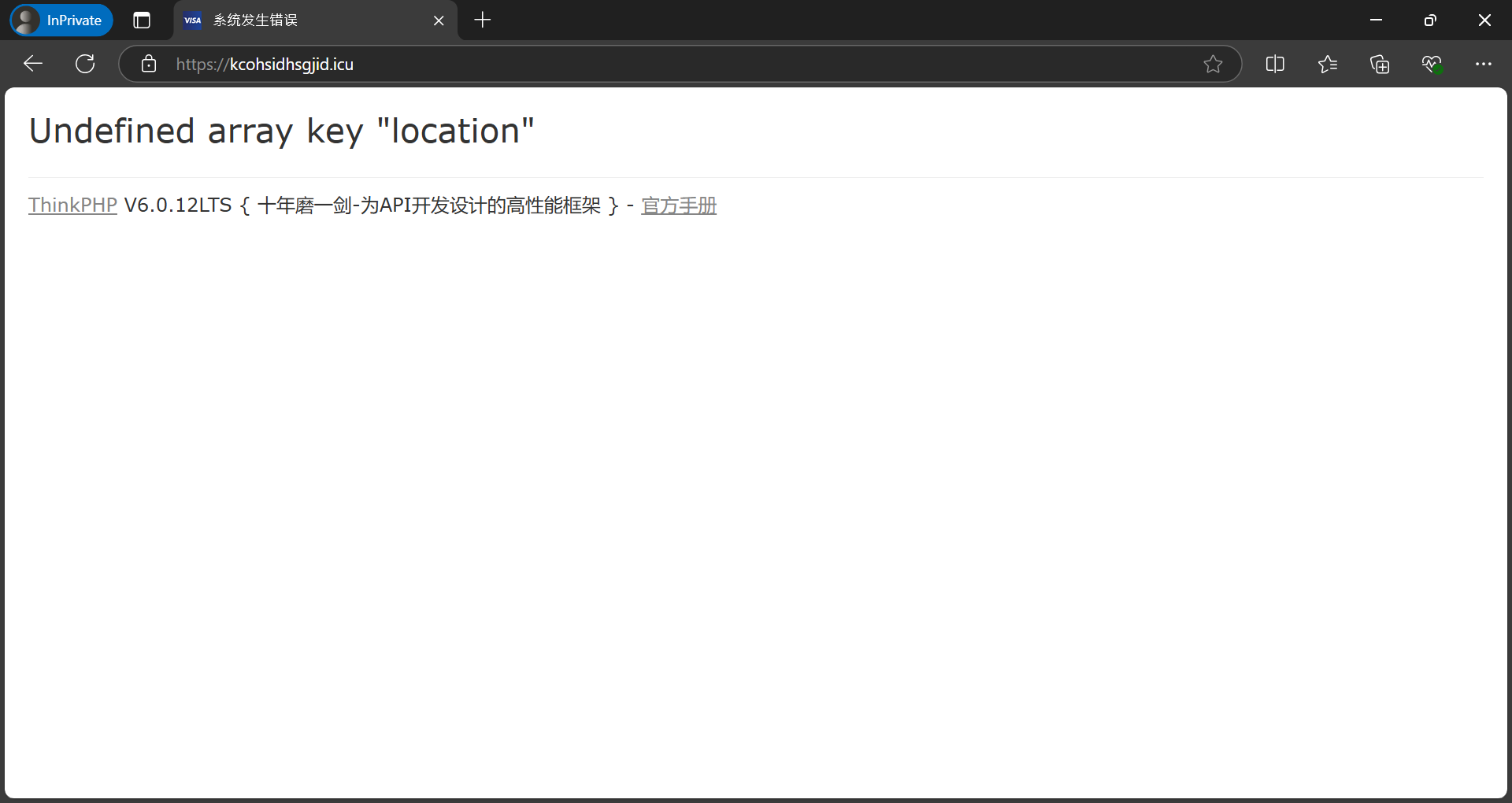Click the address bar URL kcohsidhsgjid.icu
Viewport: 1512px width, 803px height.
[x=265, y=64]
